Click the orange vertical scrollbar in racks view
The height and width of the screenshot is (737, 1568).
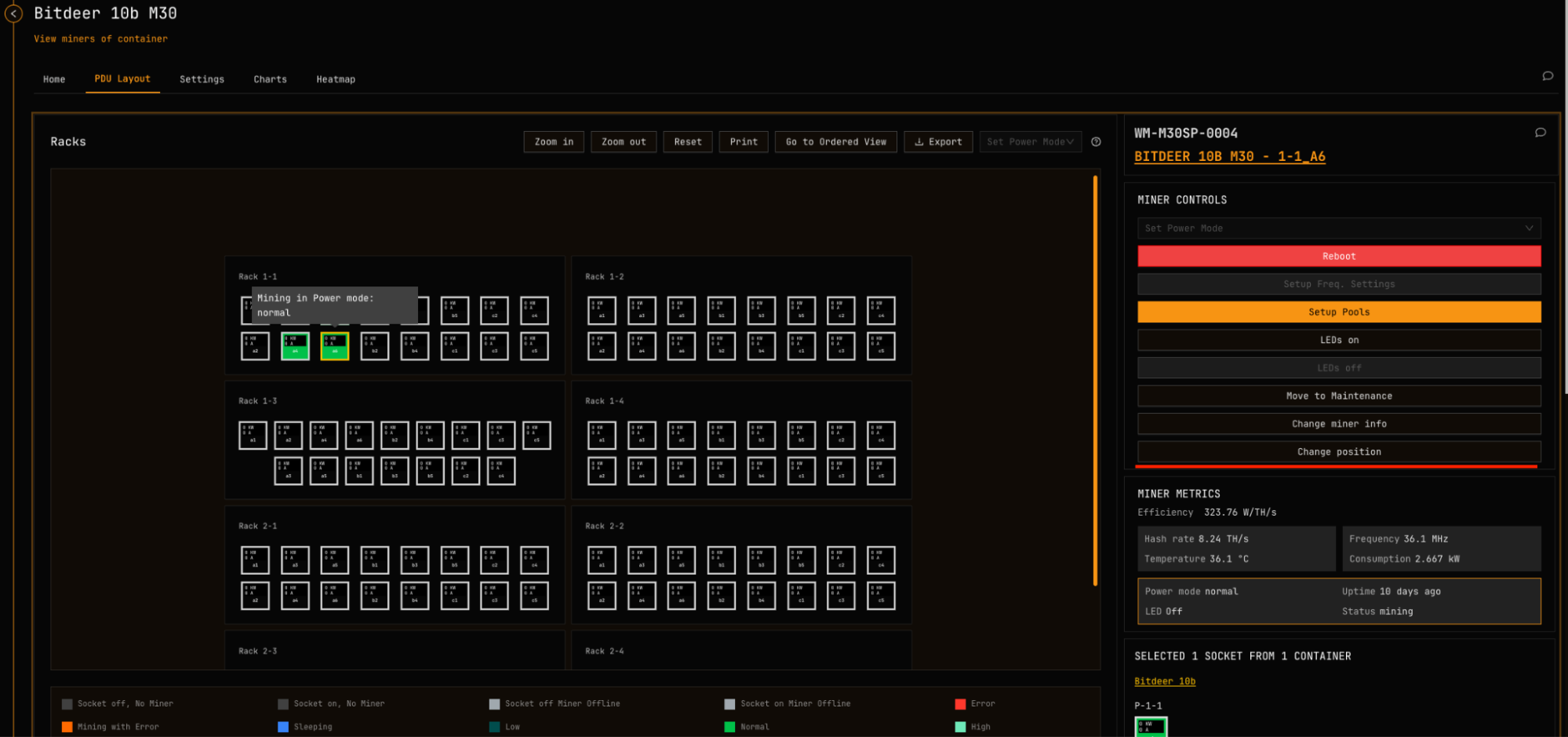(x=1095, y=381)
